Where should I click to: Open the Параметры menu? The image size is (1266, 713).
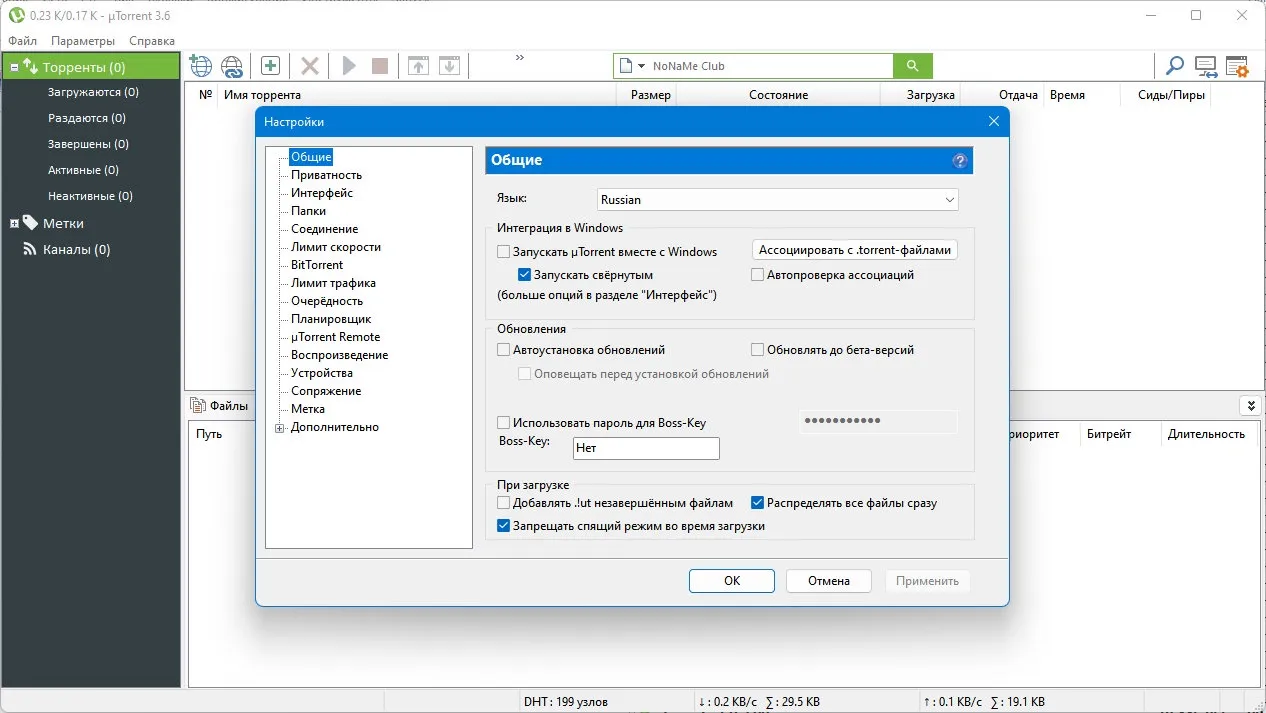[83, 41]
